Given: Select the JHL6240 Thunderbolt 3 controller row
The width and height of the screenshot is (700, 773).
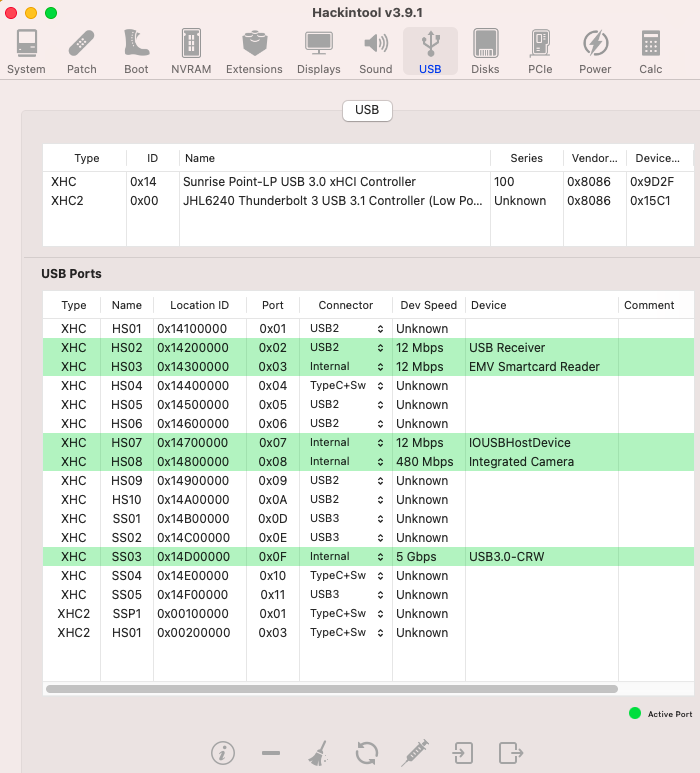Looking at the screenshot, I should pos(368,201).
